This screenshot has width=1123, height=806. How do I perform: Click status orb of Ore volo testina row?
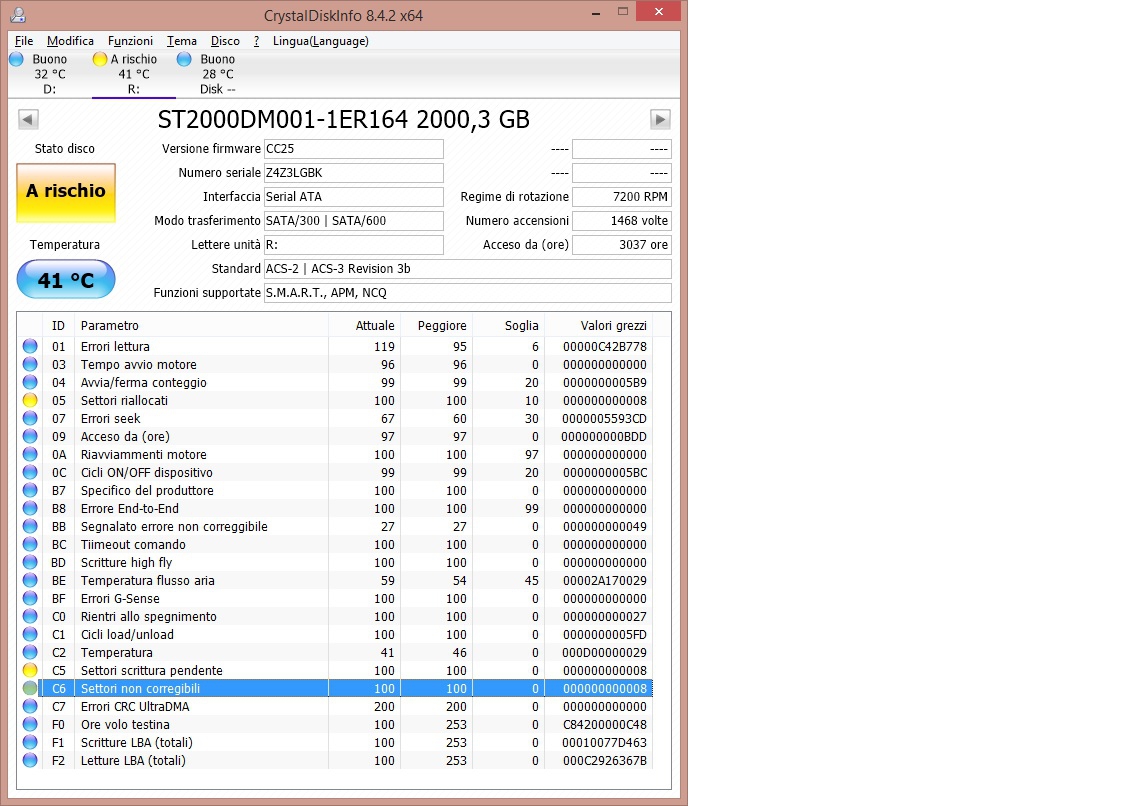click(30, 724)
